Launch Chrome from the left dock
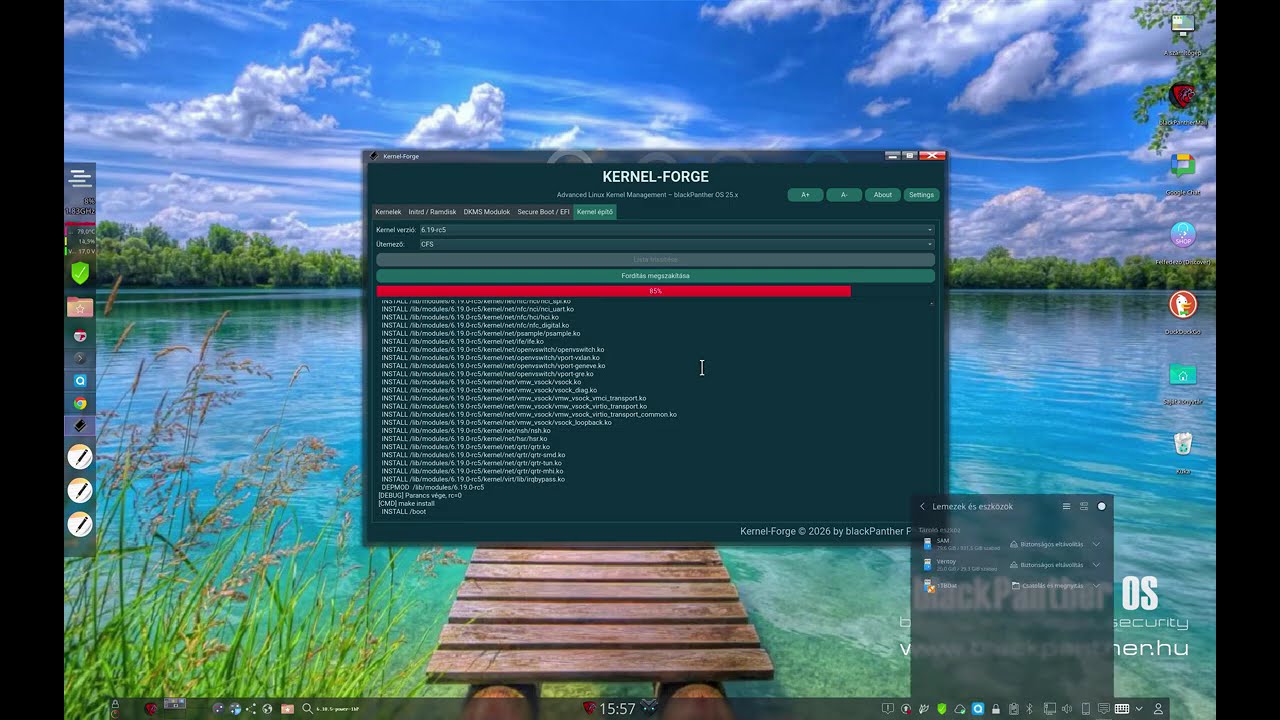Image resolution: width=1280 pixels, height=720 pixels. [80, 404]
